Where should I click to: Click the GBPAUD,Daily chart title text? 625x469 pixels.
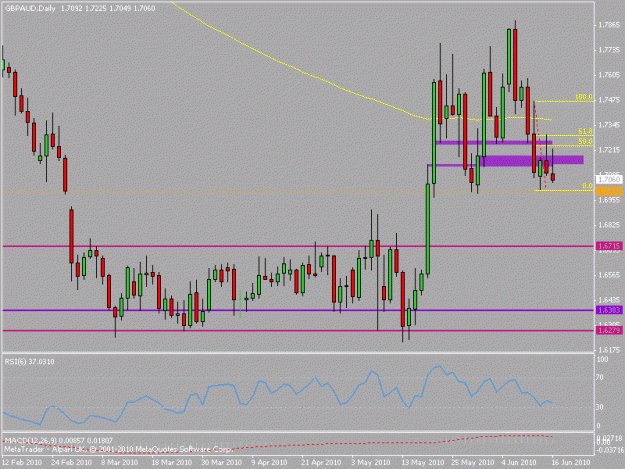click(30, 8)
